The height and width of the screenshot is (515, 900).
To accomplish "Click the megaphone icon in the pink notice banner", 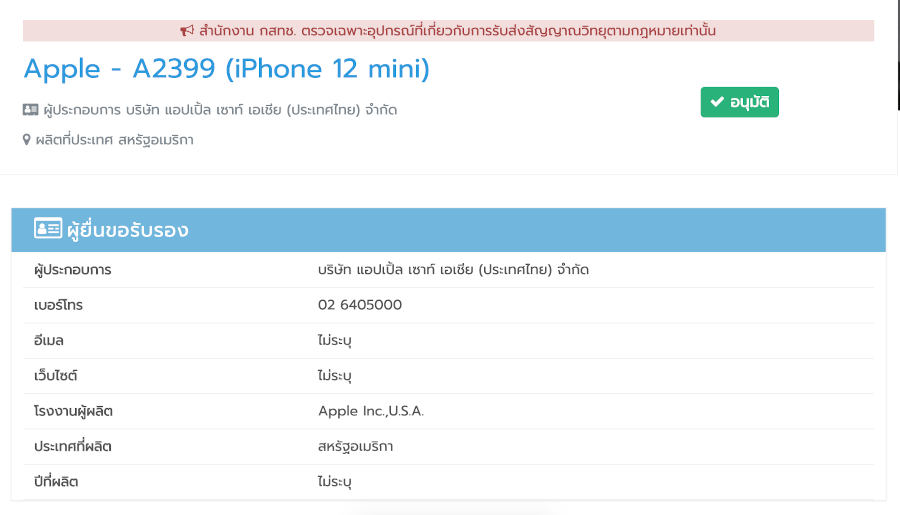I will (187, 31).
